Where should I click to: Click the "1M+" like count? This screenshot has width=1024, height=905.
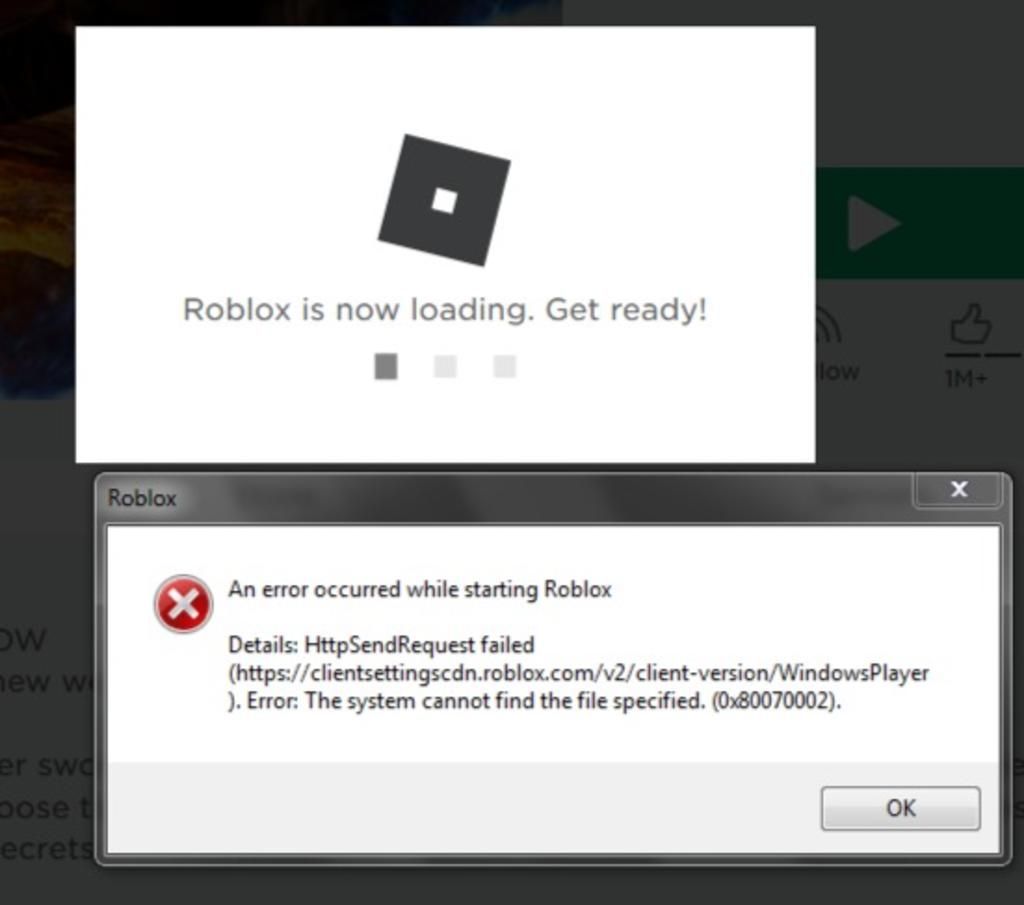tap(967, 379)
